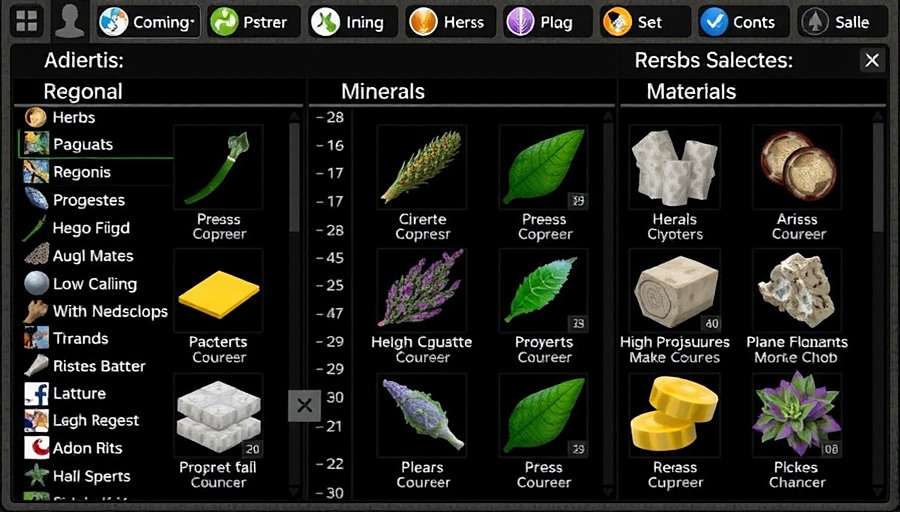Click the Regonal list scrollbar
900x512 pixels.
[294, 177]
